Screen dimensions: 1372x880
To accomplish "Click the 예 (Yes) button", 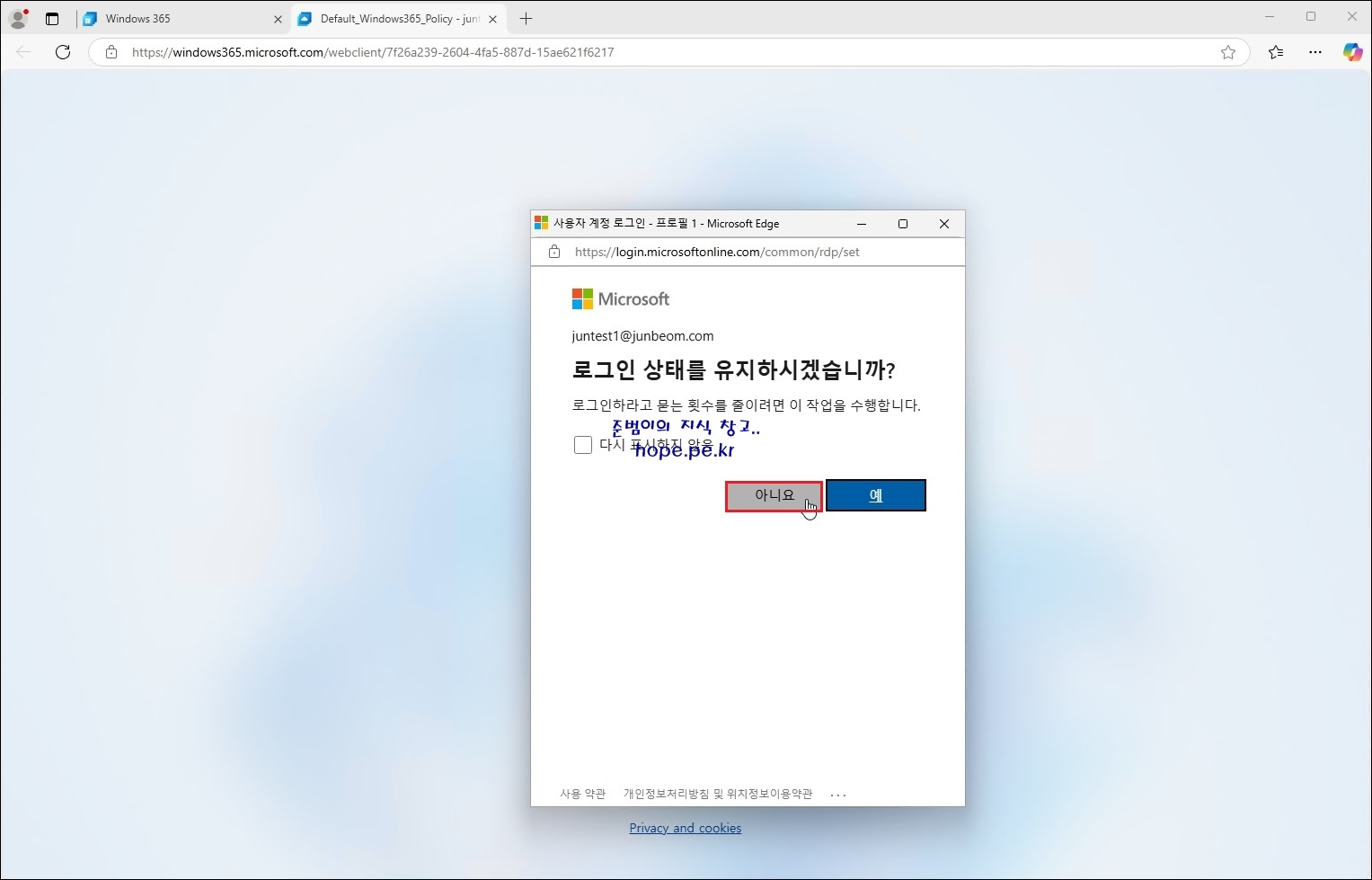I will click(x=876, y=495).
